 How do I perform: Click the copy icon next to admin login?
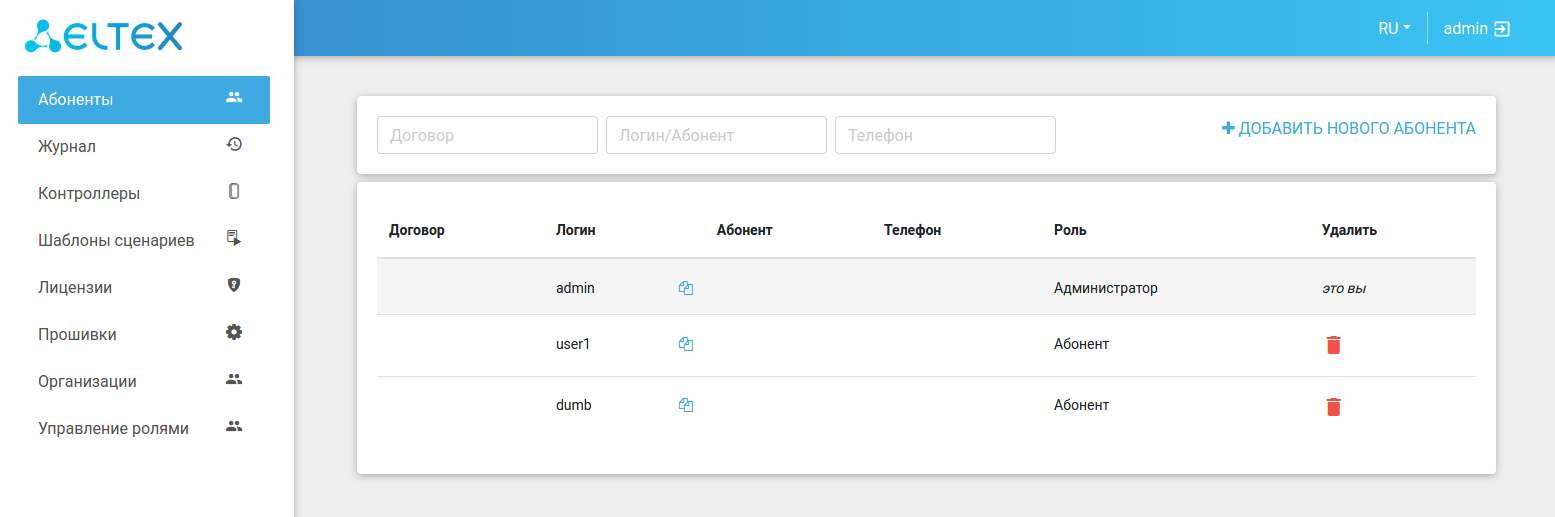[x=686, y=288]
